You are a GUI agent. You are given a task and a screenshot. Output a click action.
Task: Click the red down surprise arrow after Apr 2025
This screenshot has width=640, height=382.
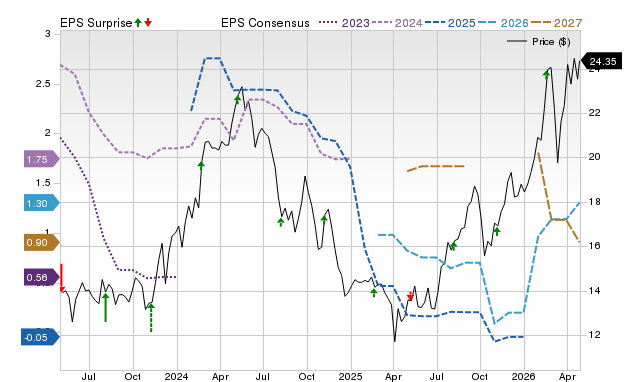click(x=411, y=296)
